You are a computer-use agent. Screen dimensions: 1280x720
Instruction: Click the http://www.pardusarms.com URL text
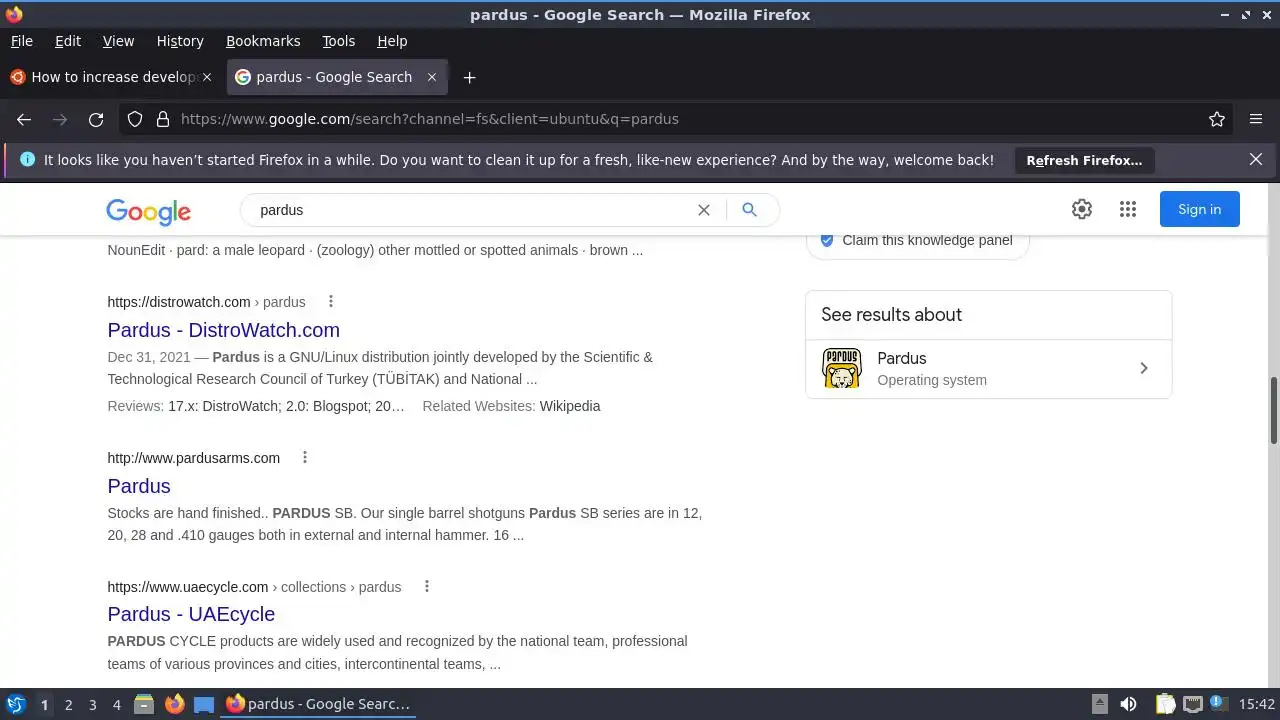click(194, 458)
